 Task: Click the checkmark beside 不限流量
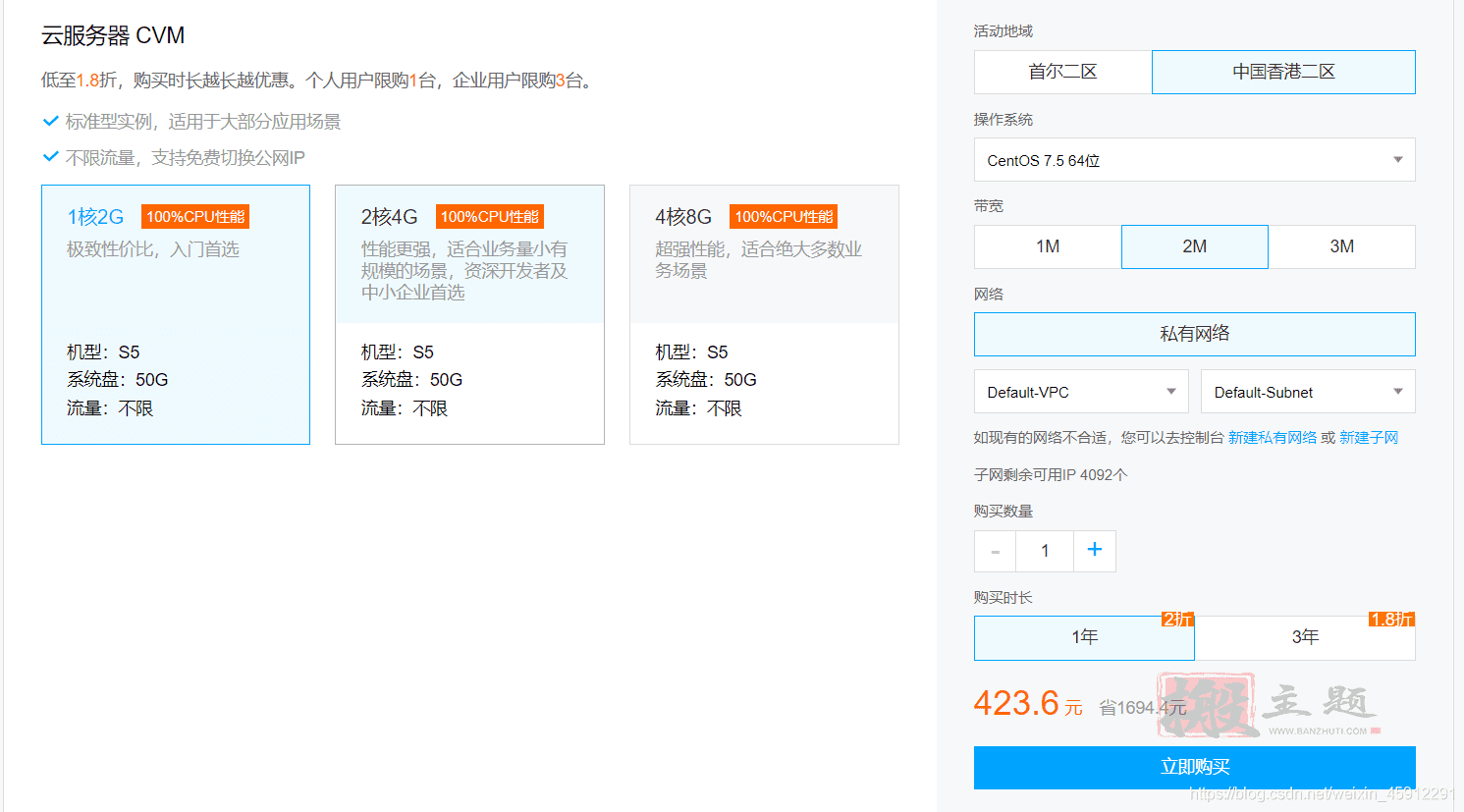point(51,157)
